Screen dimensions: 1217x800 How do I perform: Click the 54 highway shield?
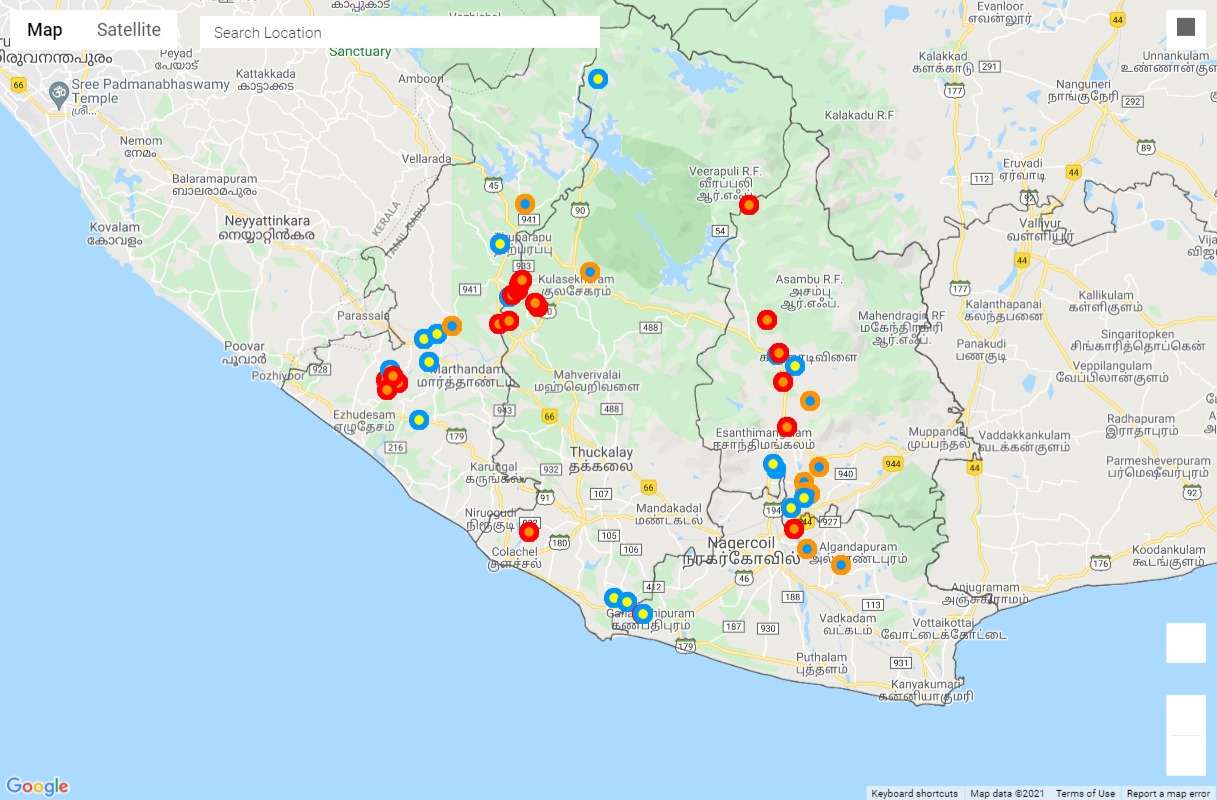click(720, 230)
